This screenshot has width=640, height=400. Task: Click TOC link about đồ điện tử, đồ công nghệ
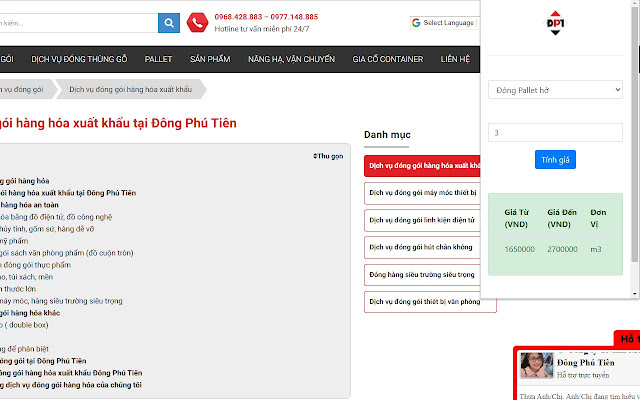56,217
